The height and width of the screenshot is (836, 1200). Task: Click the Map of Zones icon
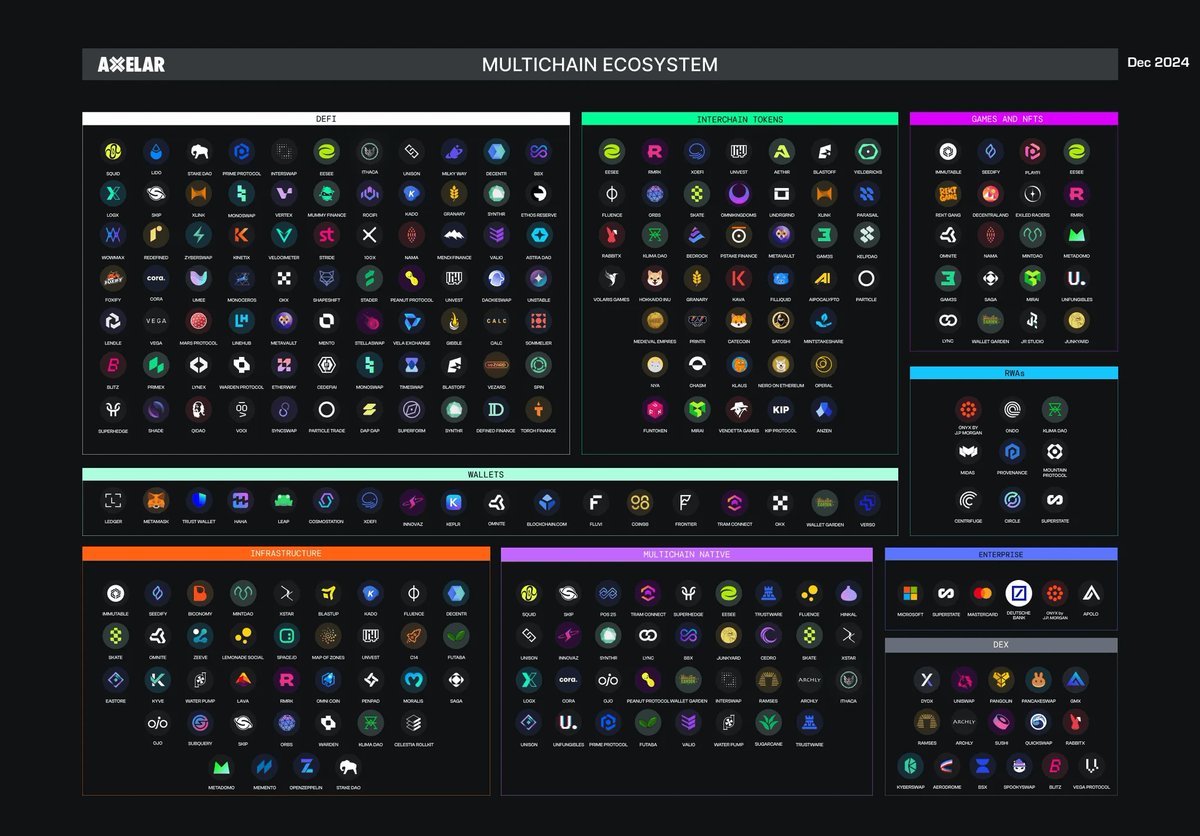328,635
